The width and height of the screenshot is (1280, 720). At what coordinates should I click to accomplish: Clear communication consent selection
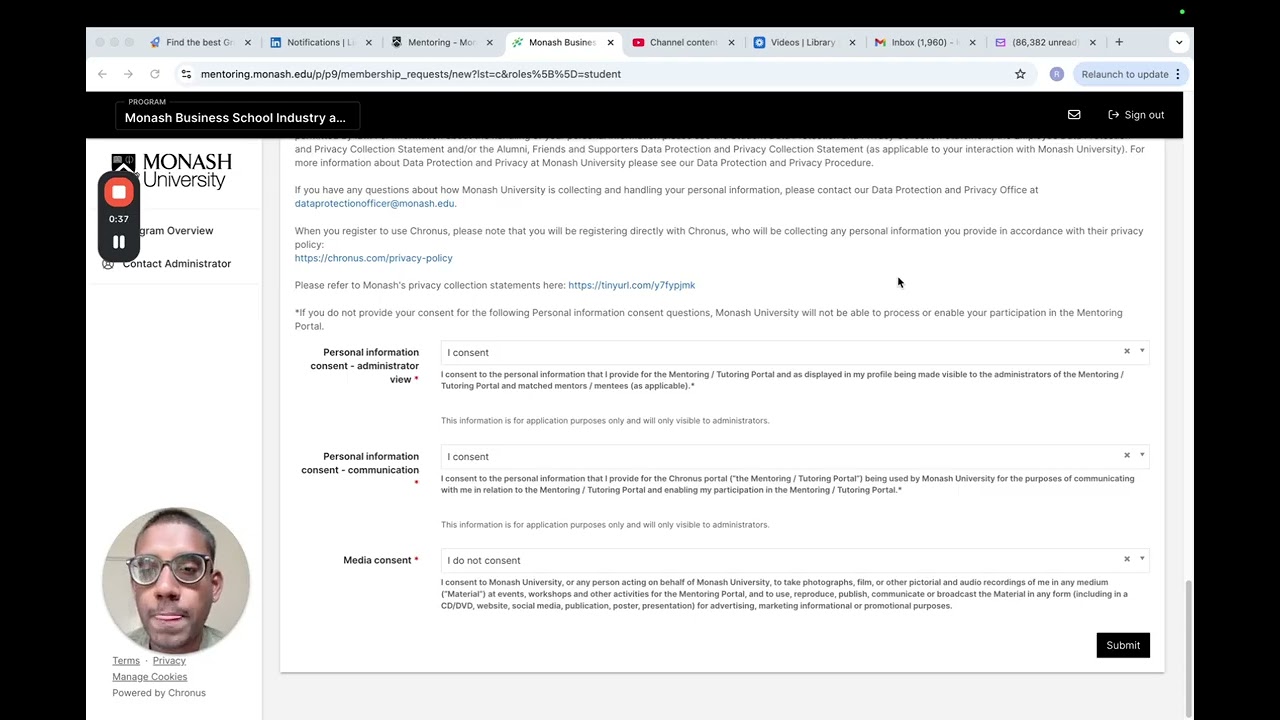1127,455
